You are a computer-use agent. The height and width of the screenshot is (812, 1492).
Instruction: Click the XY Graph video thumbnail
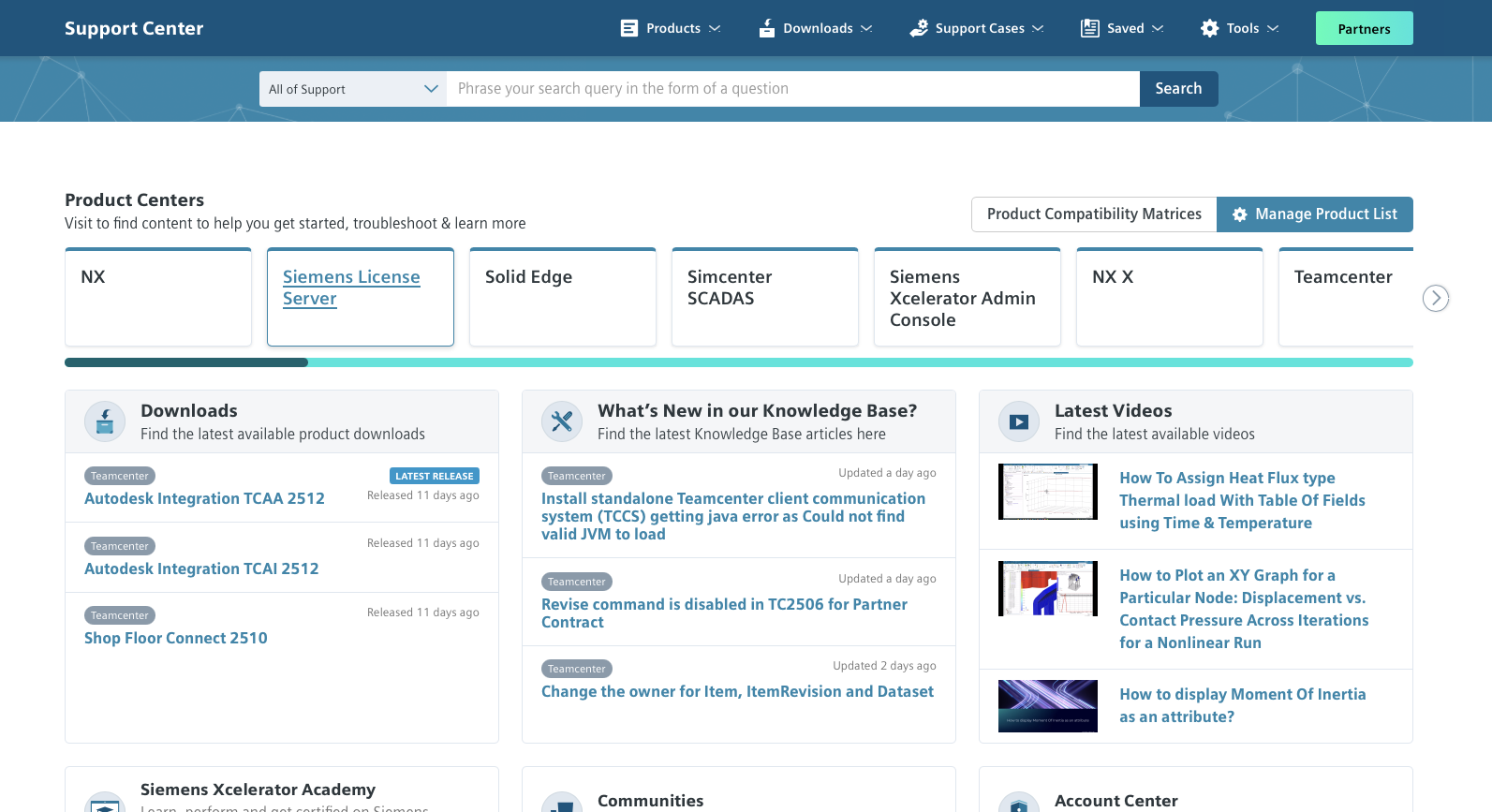click(1048, 589)
